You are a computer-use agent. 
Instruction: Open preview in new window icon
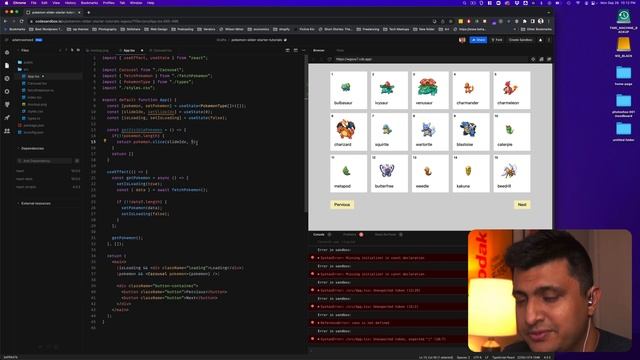[x=549, y=59]
